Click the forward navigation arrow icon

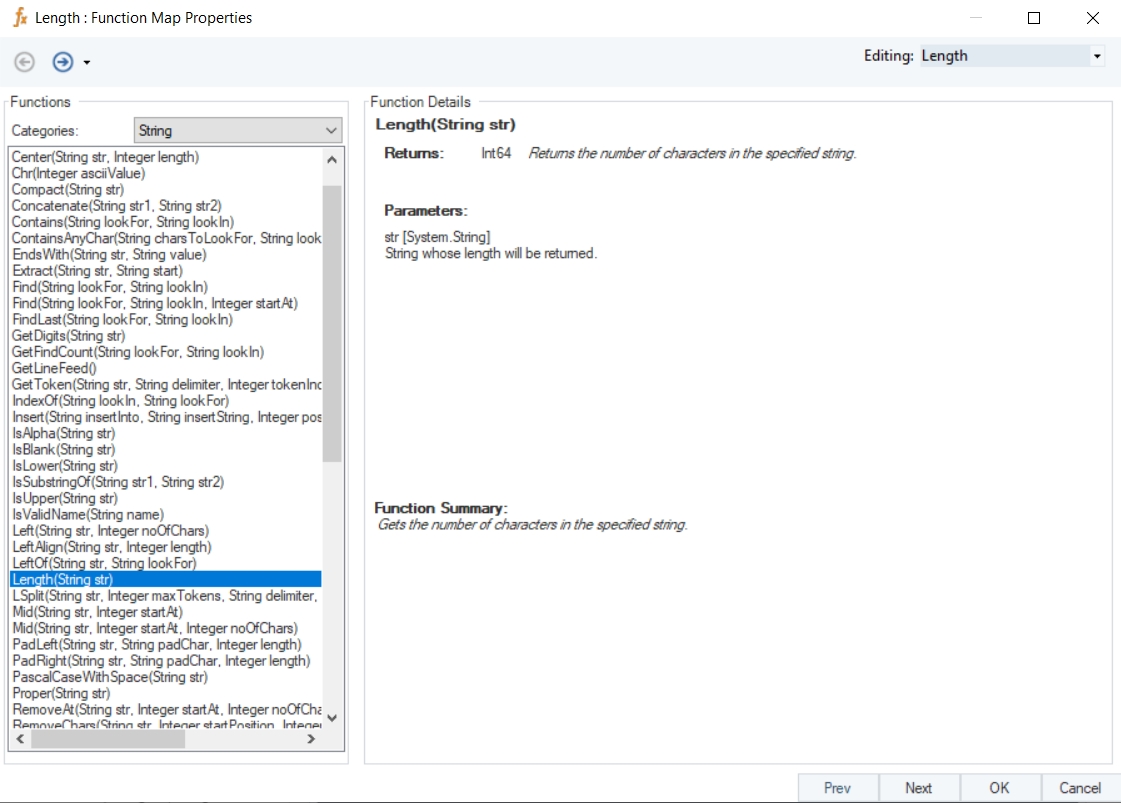point(63,62)
